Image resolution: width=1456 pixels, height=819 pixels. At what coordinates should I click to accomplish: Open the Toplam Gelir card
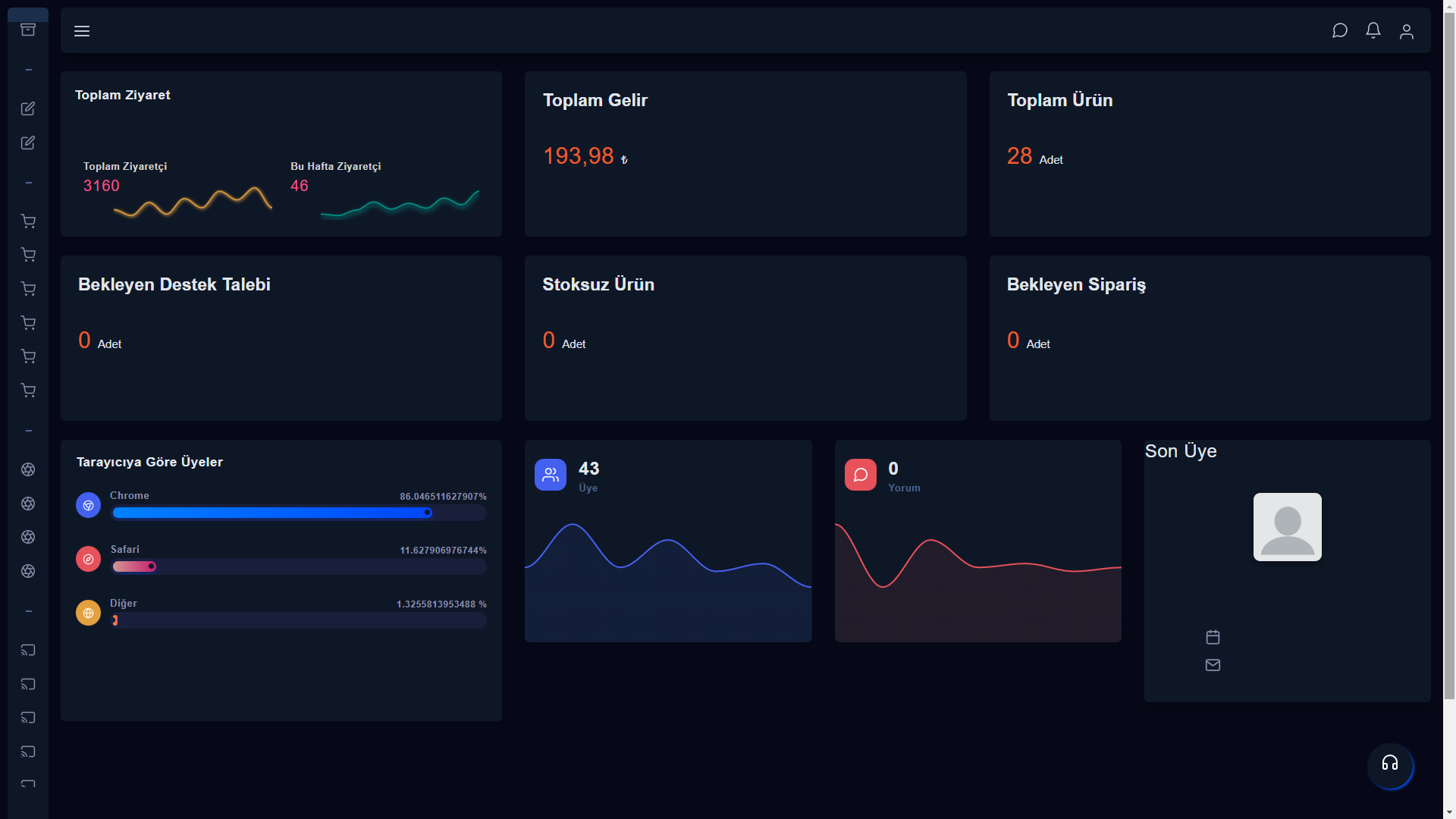coord(745,154)
